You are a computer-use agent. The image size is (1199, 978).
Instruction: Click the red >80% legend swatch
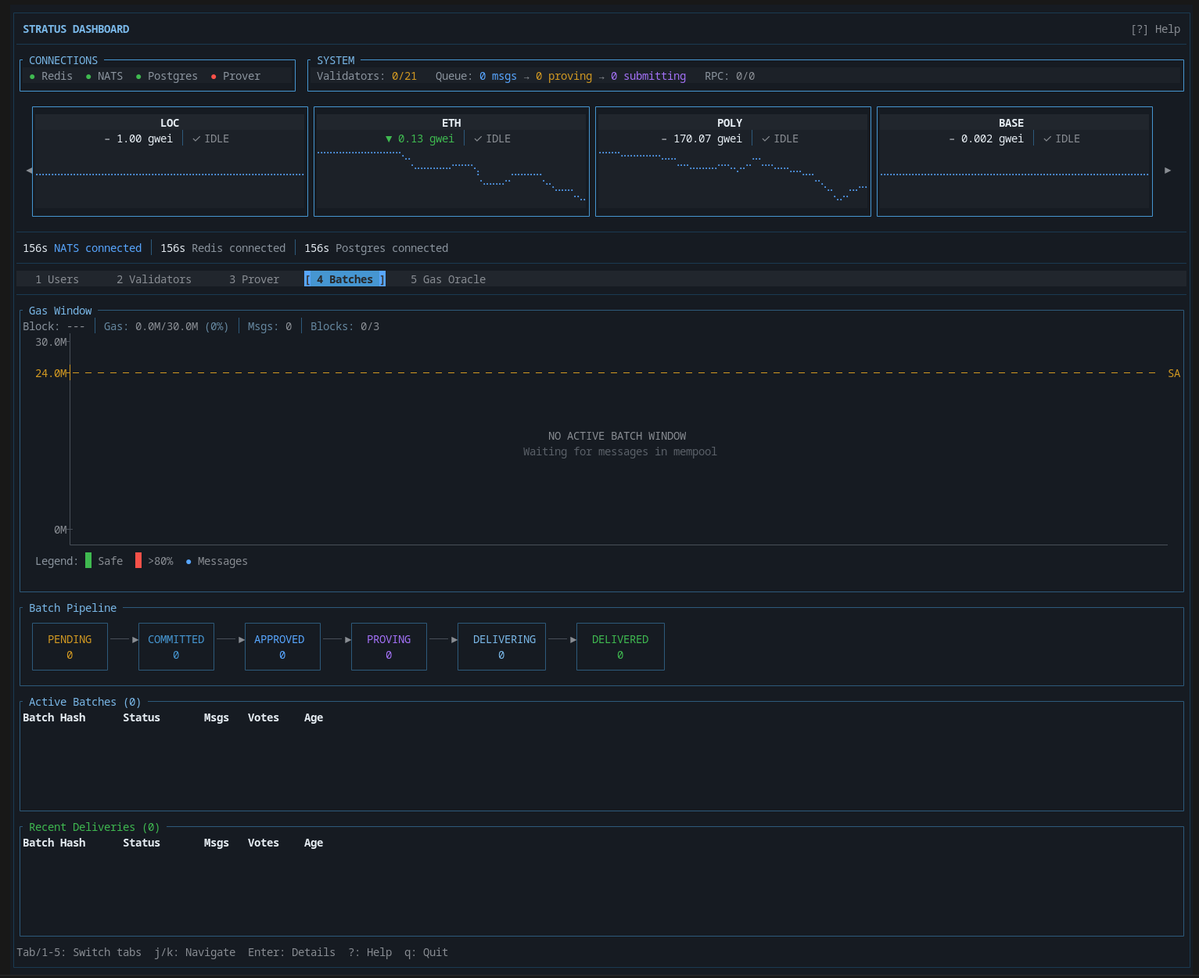point(138,560)
